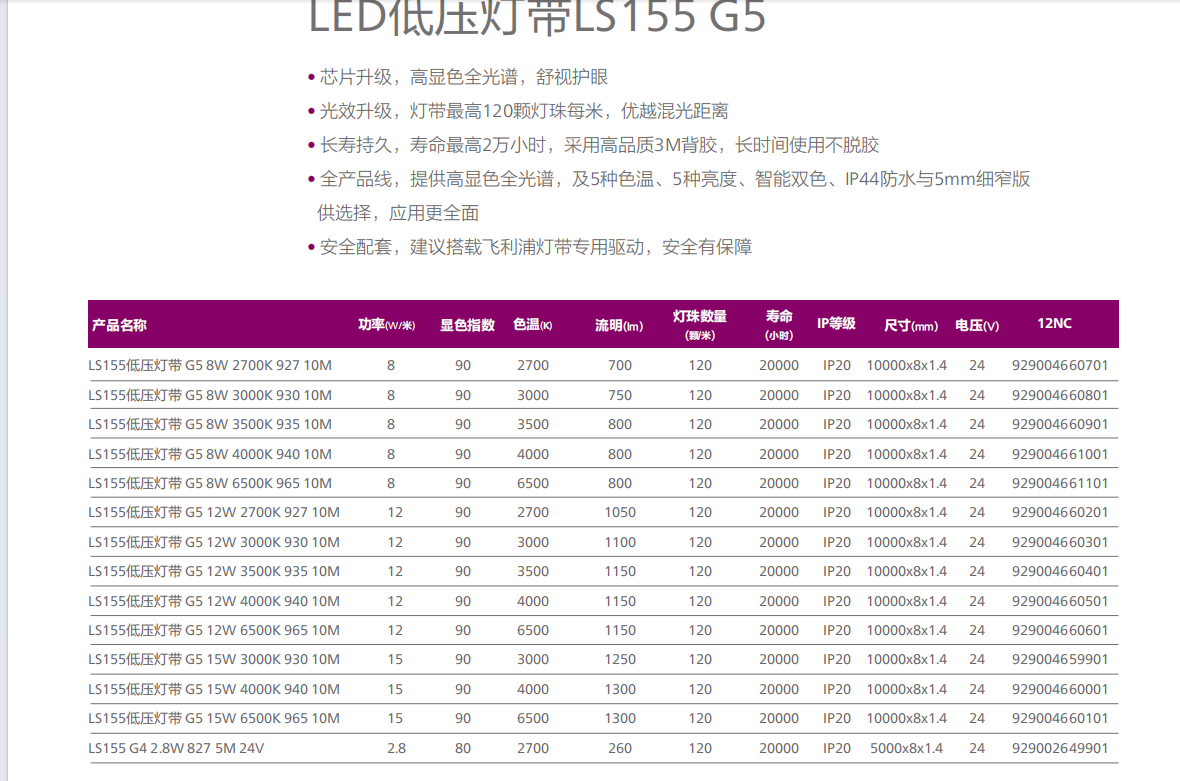Select the 流明 column header
The width and height of the screenshot is (1180, 781).
pyautogui.click(x=619, y=325)
